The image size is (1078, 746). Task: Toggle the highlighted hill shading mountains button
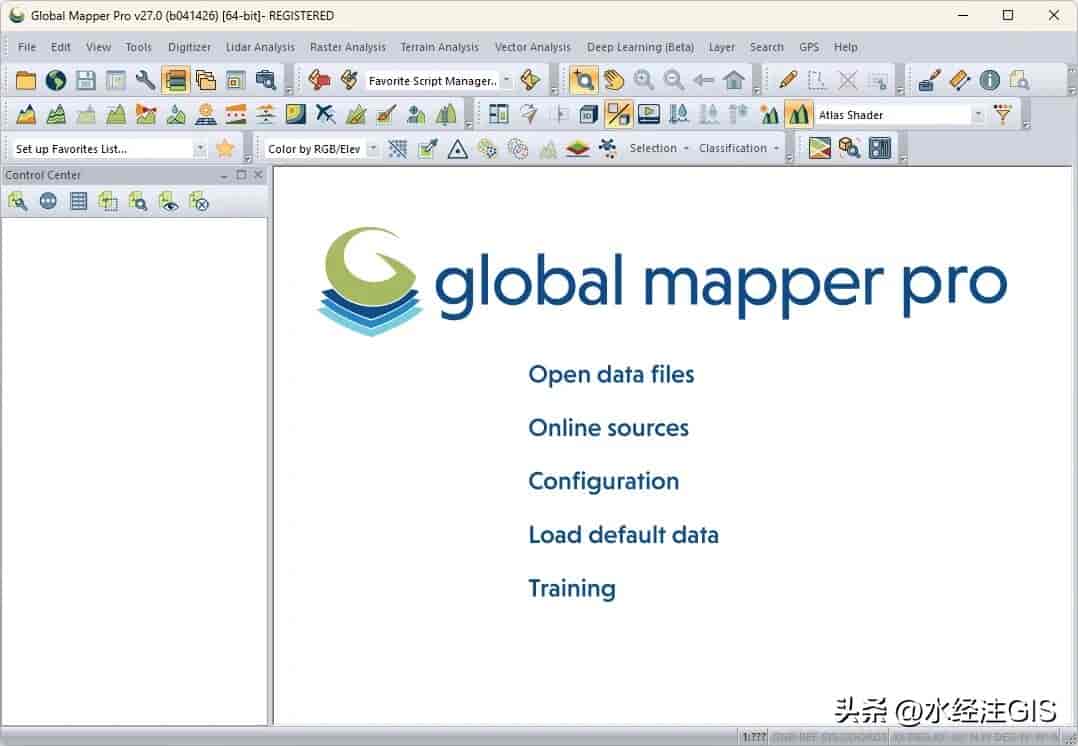798,114
